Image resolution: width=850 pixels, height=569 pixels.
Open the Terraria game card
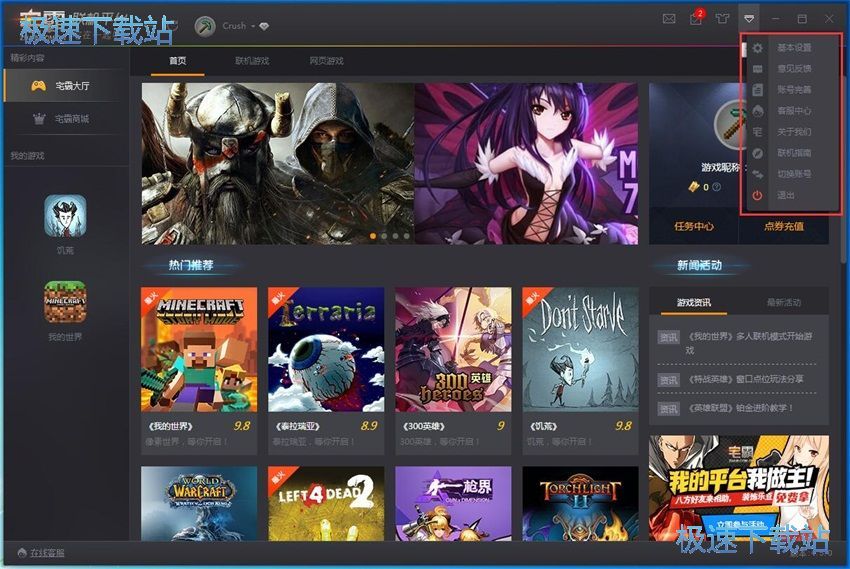point(326,350)
